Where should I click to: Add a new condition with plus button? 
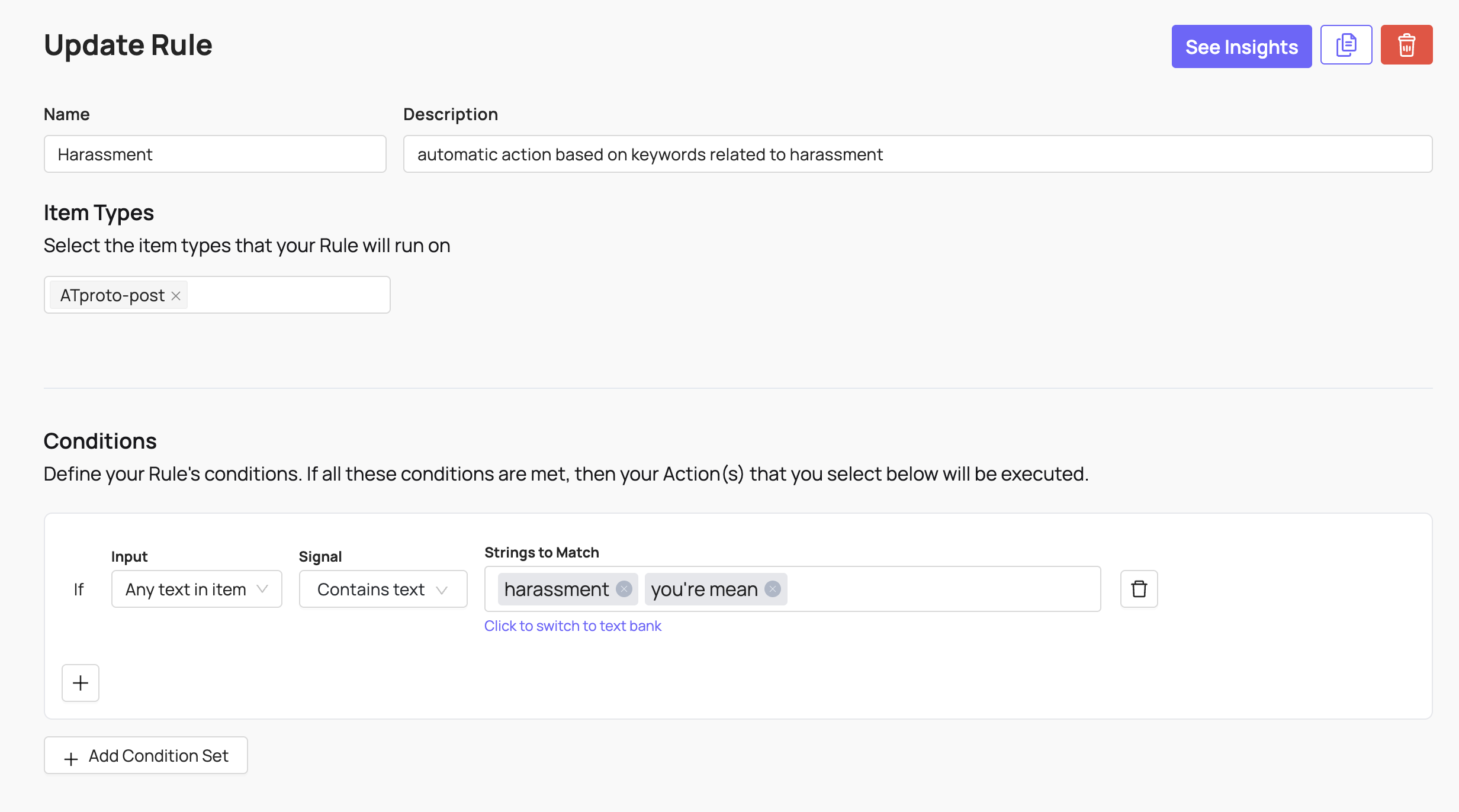coord(81,683)
